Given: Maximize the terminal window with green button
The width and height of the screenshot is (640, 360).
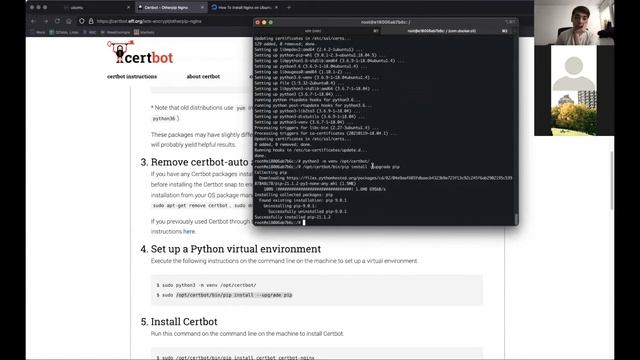Looking at the screenshot, I should pyautogui.click(x=271, y=22).
